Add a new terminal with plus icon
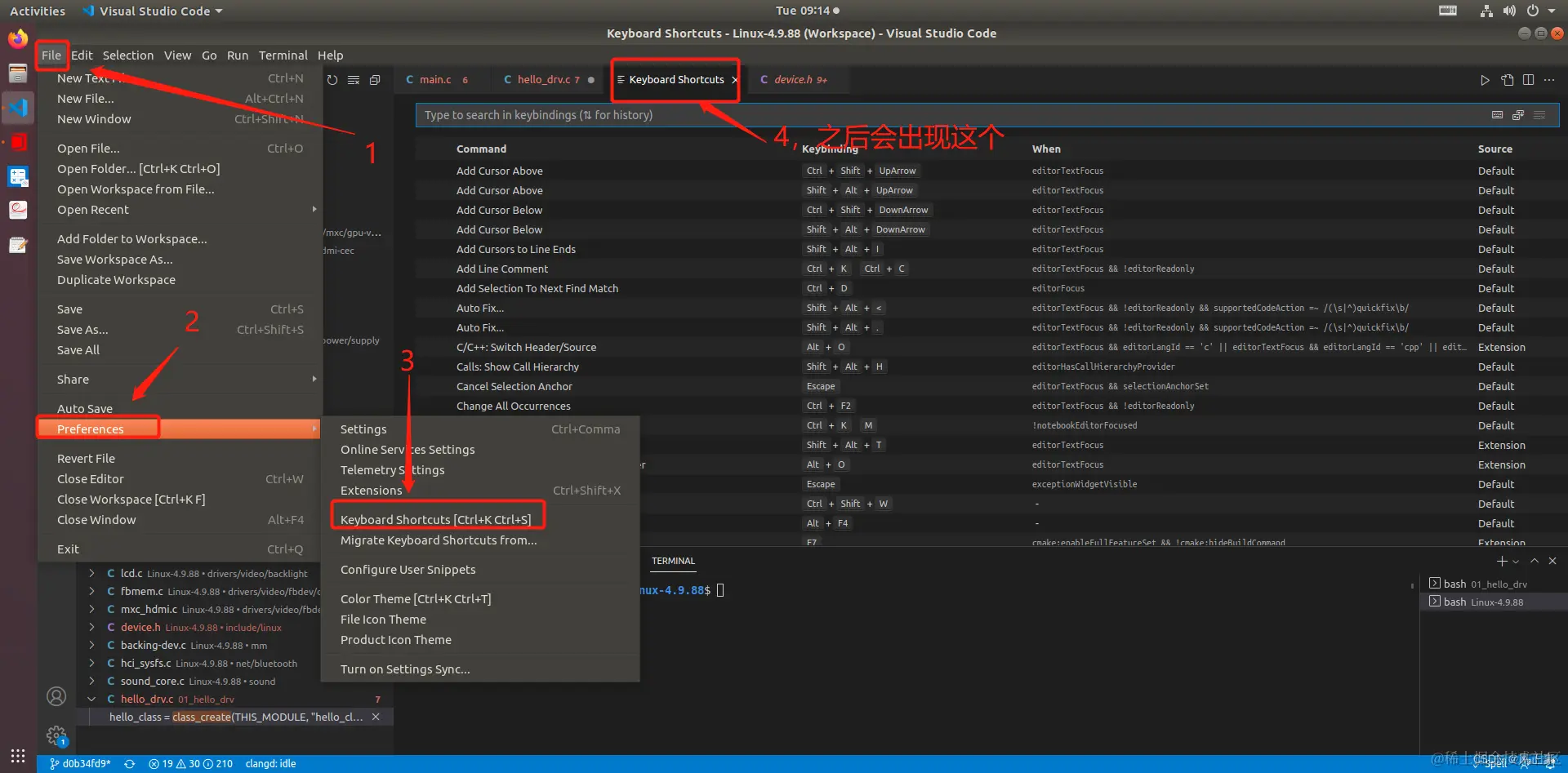This screenshot has height=773, width=1568. point(1501,561)
